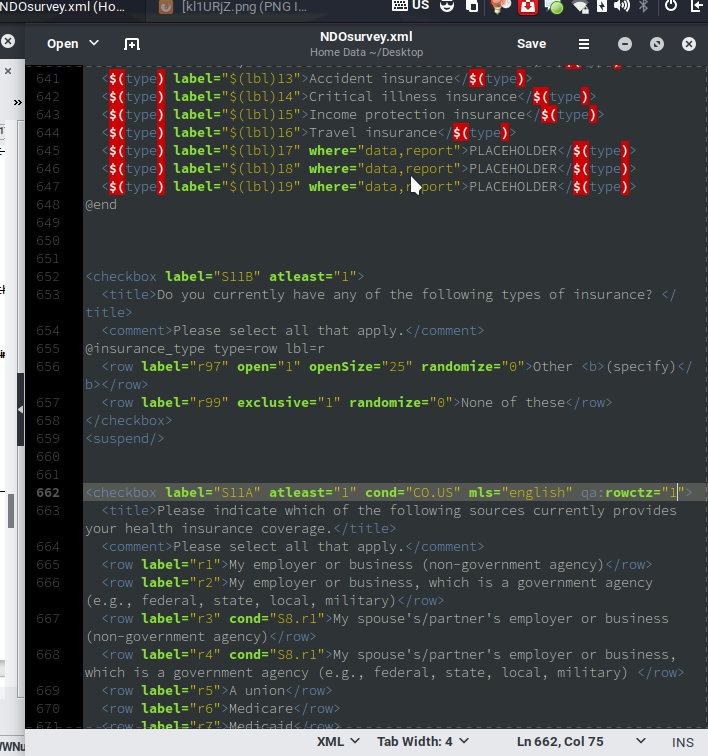708x756 pixels.
Task: Click "@insurance_type type=row lbl=r" line
Action: pos(204,348)
